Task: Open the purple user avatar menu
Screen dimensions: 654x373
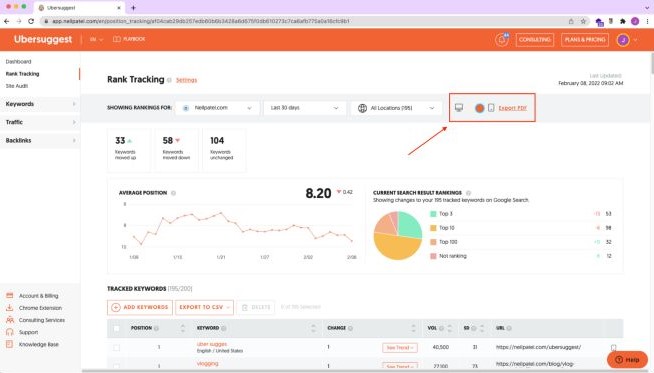Action: 623,40
